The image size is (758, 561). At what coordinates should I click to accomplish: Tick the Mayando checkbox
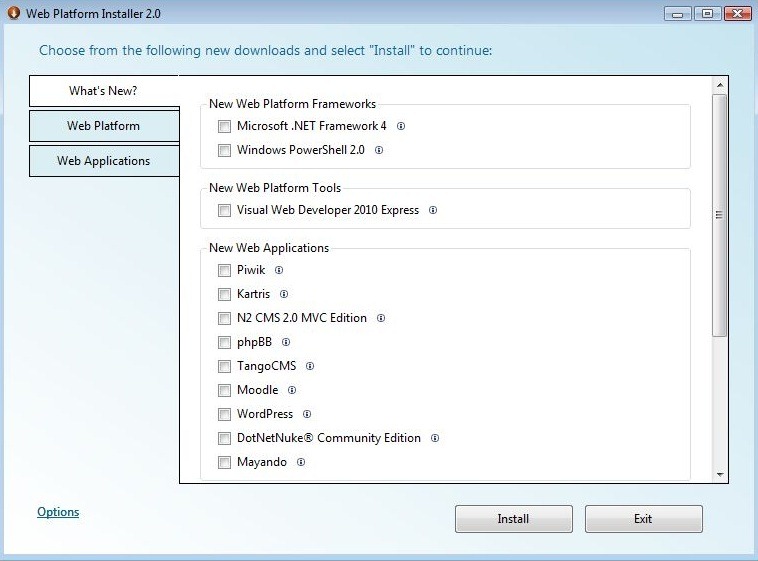click(224, 462)
